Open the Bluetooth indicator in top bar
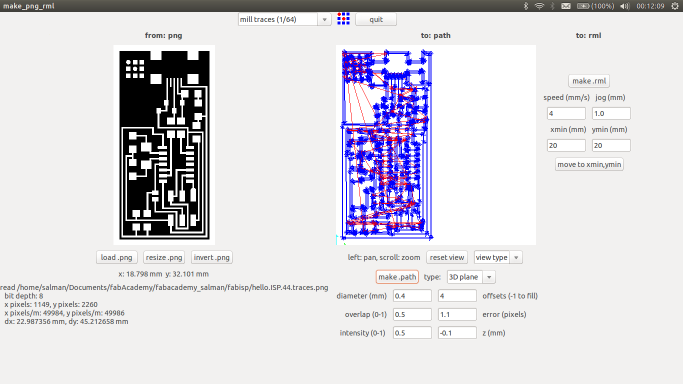Screen dimensions: 683x384 pos(526,6)
